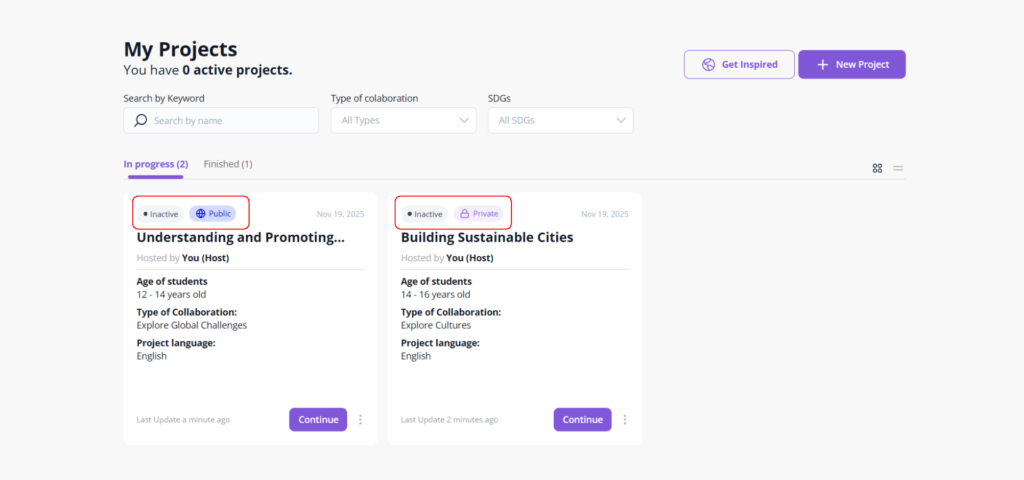
Task: Open three-dot menu on Understanding and Promoting card
Action: (x=360, y=420)
